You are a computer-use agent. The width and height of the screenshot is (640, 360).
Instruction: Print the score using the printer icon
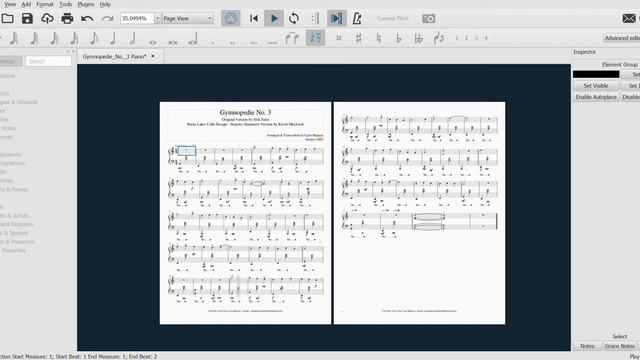[67, 18]
